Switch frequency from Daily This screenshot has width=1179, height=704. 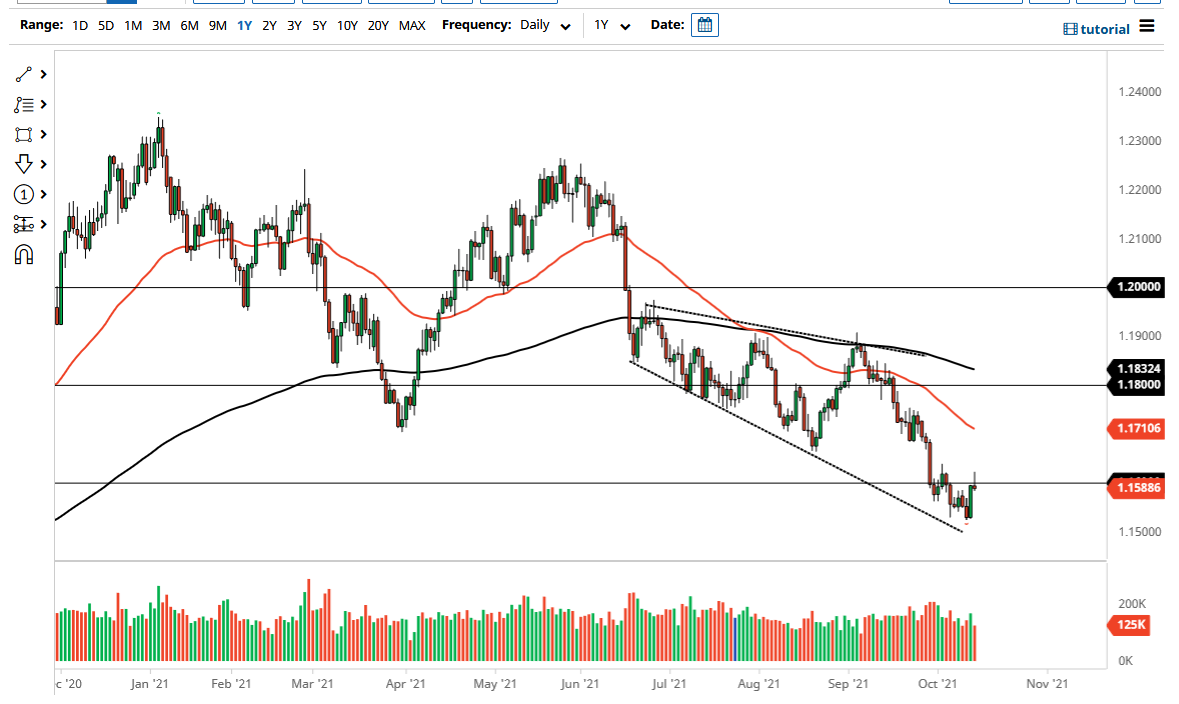point(563,25)
